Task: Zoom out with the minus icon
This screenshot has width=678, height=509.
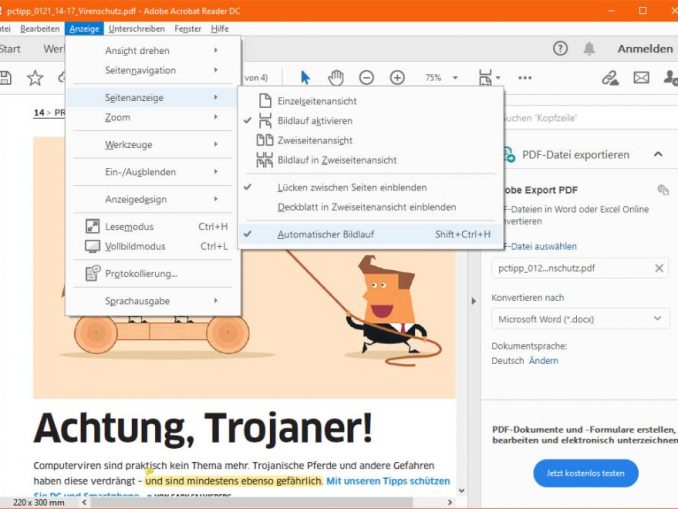Action: click(x=366, y=78)
